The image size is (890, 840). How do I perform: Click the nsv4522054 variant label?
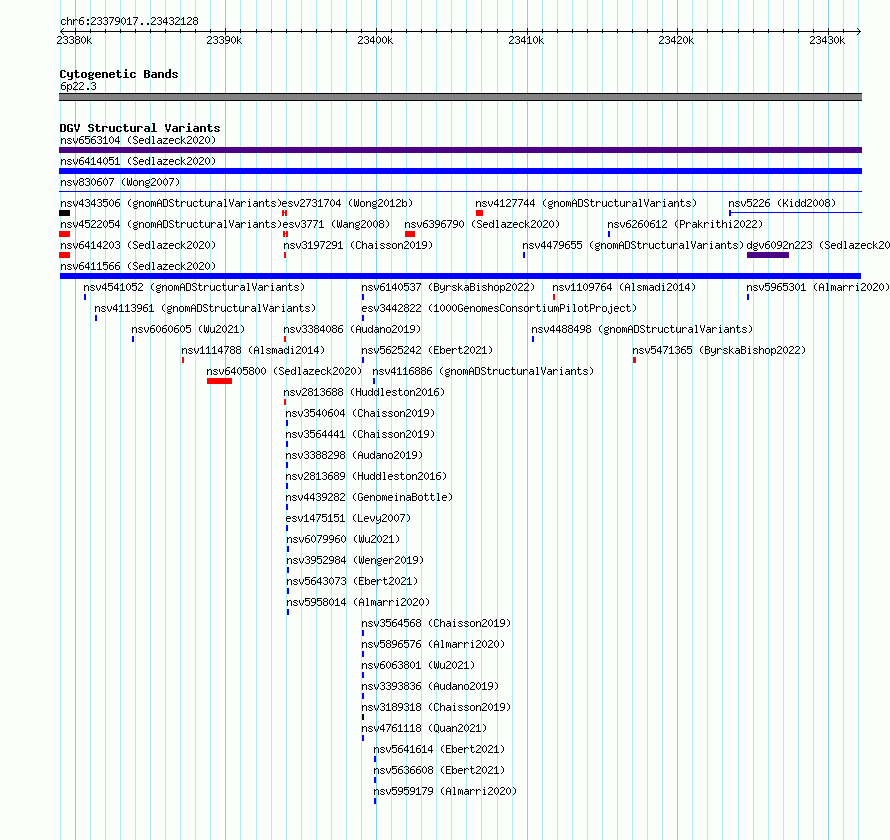(171, 224)
